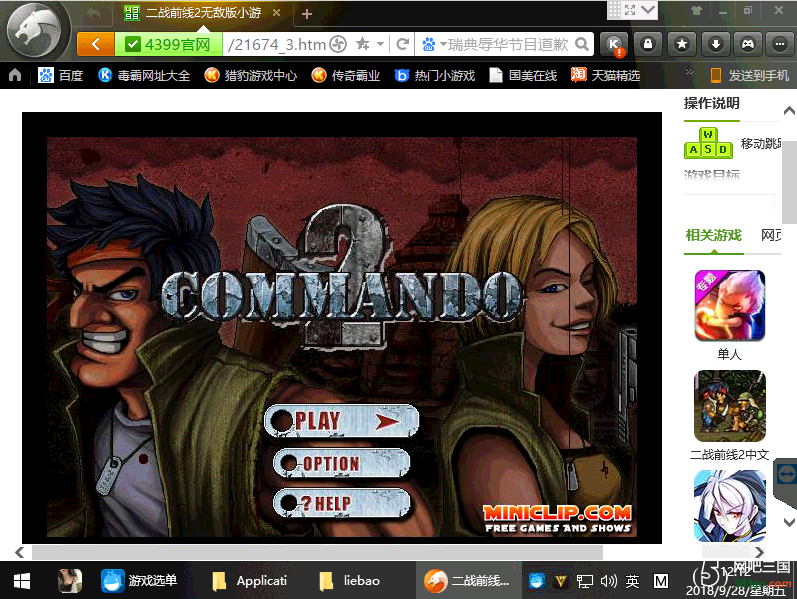
Task: Open the 毒霸网址大全 bookmark
Action: point(144,75)
